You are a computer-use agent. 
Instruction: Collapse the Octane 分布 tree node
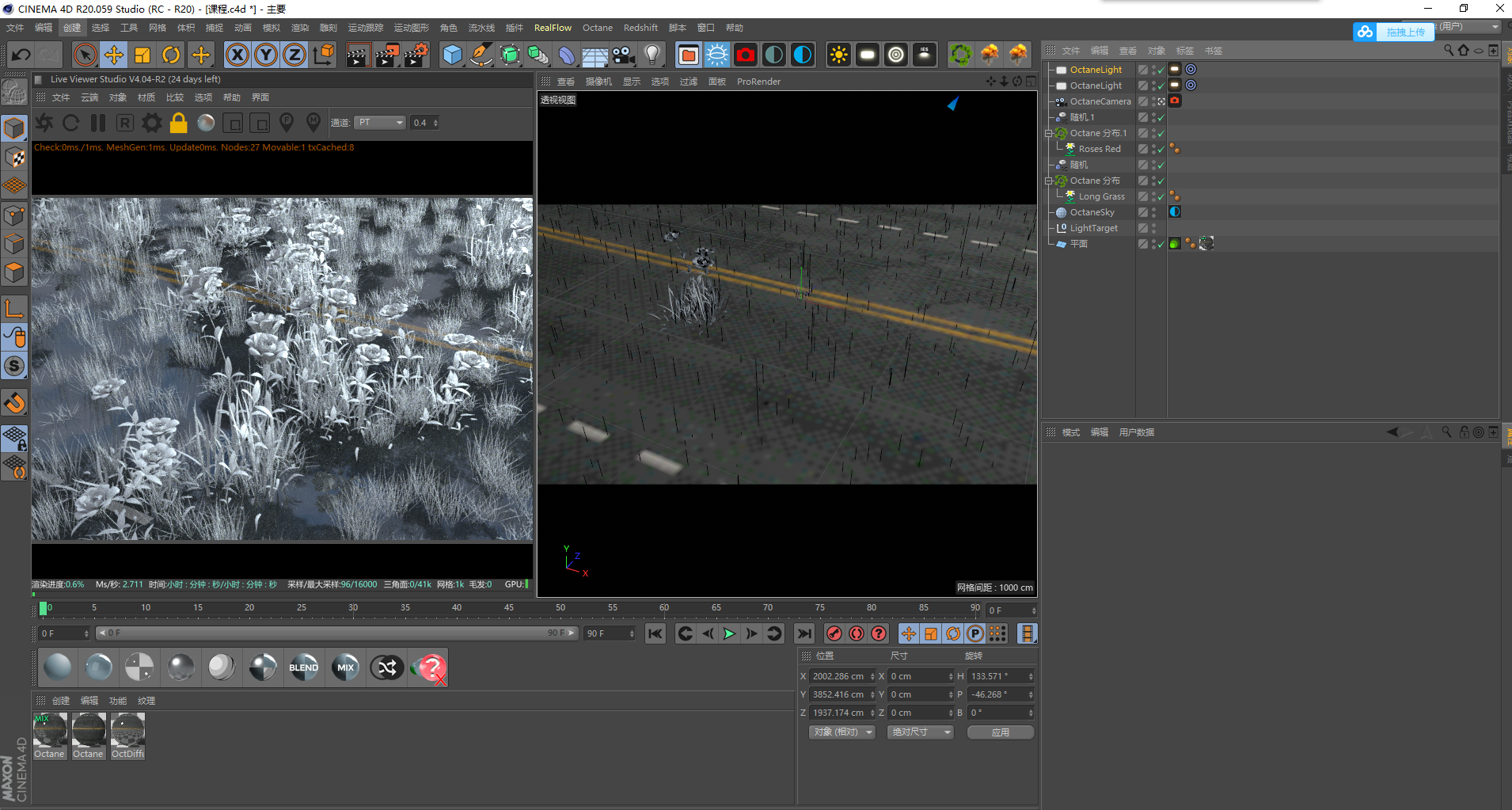point(1049,181)
